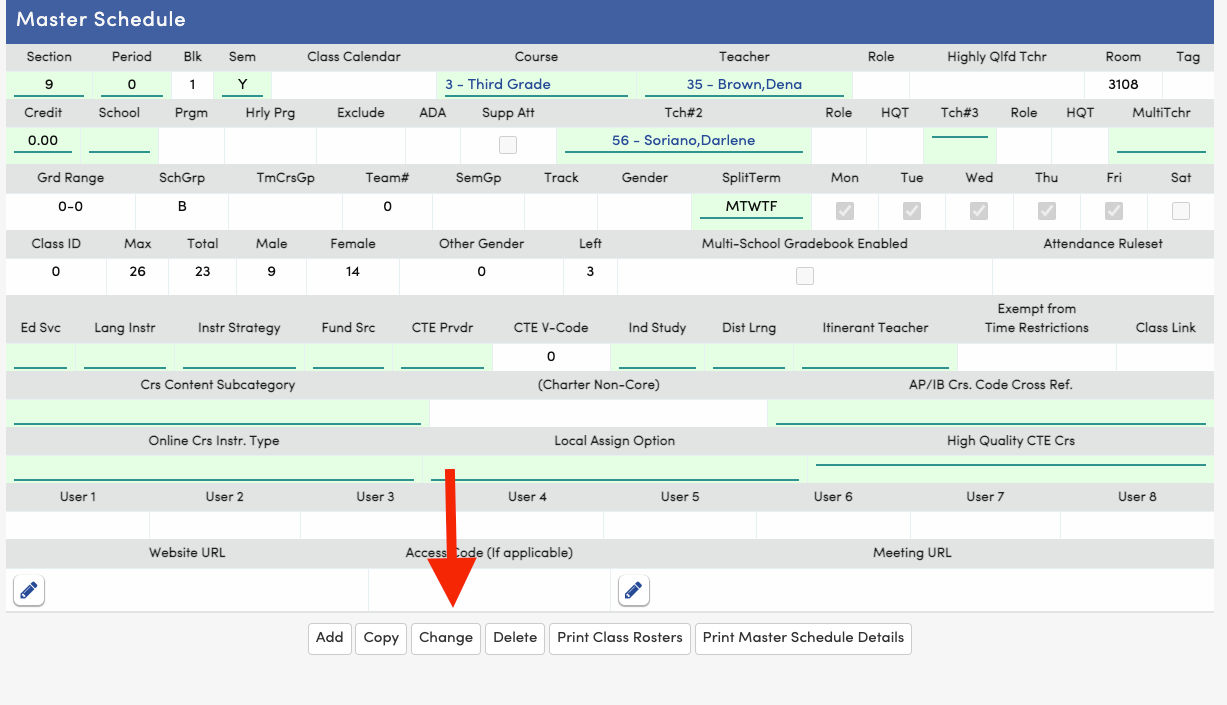The height and width of the screenshot is (705, 1227).
Task: Click Print Class Rosters button
Action: pyautogui.click(x=620, y=638)
